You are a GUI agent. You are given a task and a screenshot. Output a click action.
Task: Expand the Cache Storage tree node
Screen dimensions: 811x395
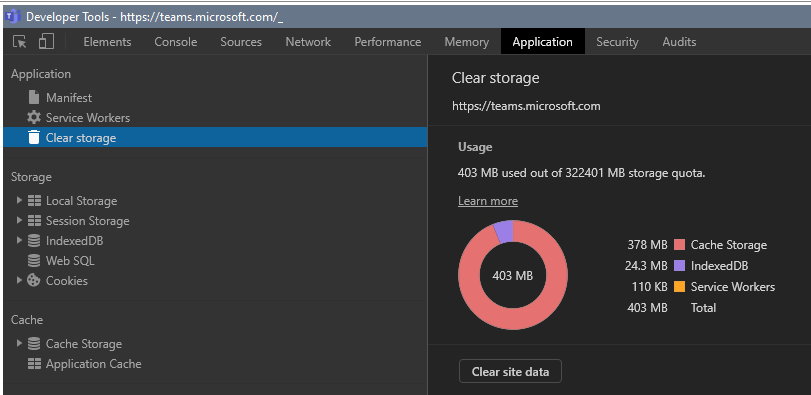(20, 343)
